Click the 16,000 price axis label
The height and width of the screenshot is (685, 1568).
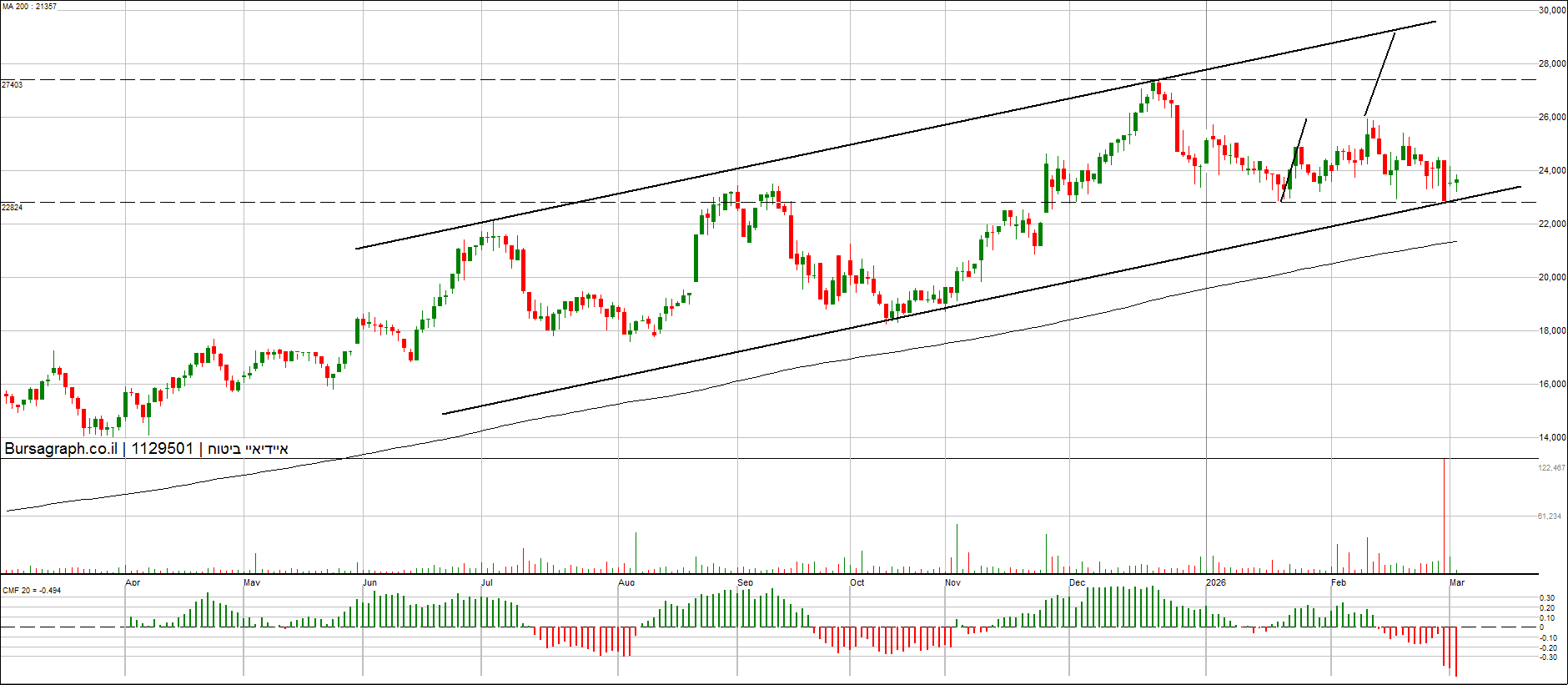[1552, 385]
